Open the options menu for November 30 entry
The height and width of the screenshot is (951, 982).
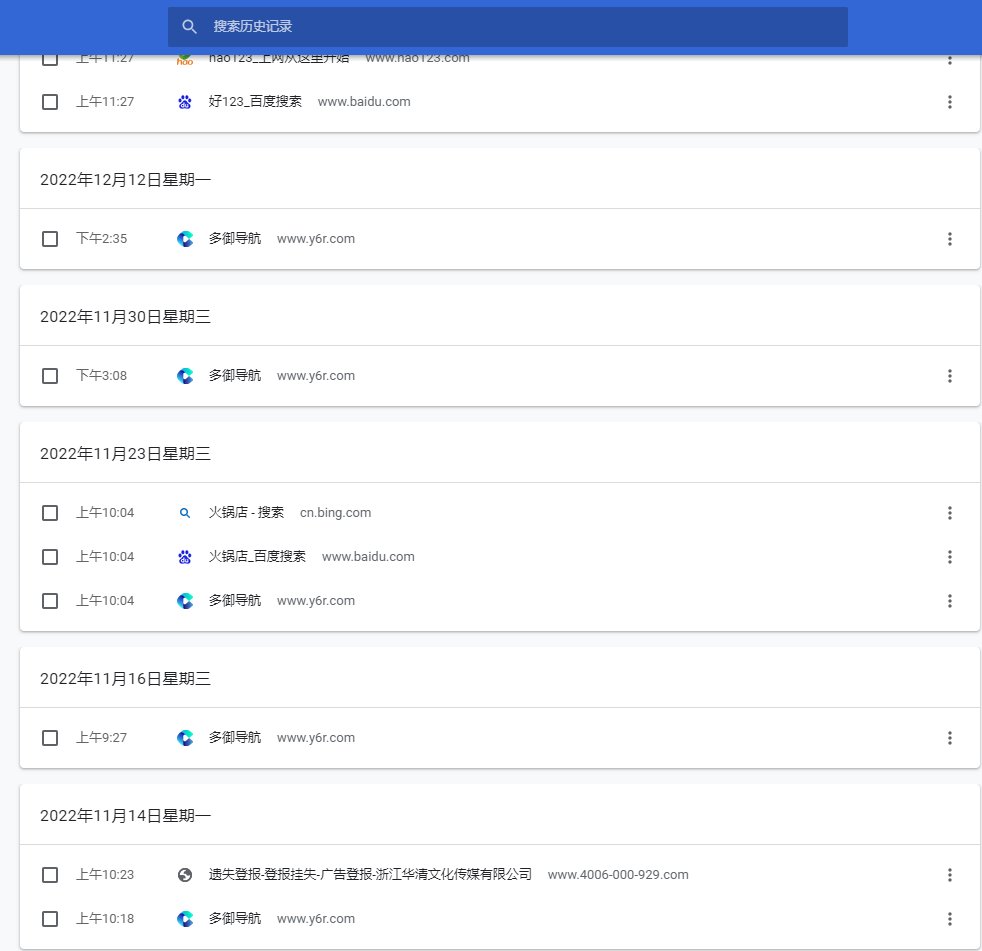[x=949, y=375]
